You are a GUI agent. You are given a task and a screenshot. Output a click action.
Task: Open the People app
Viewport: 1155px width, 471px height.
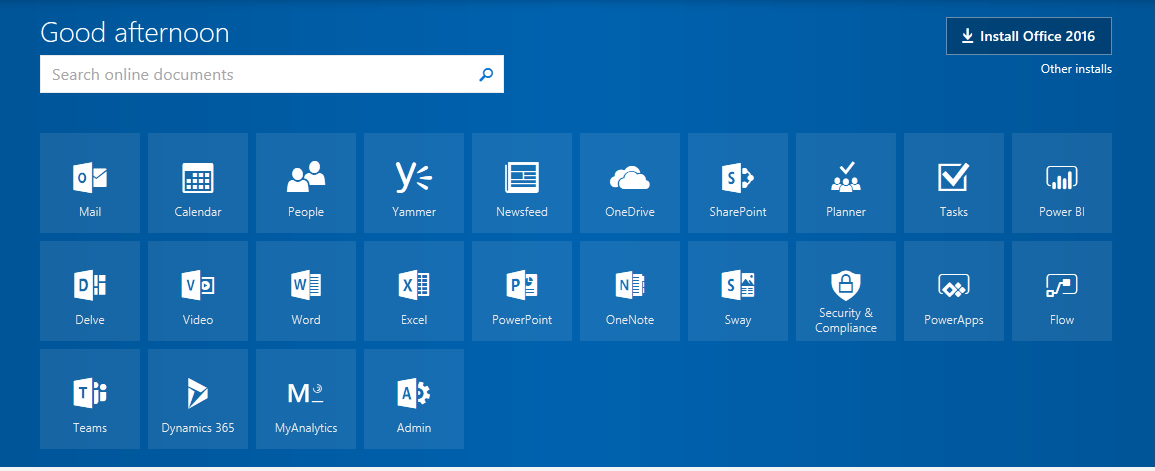point(306,183)
